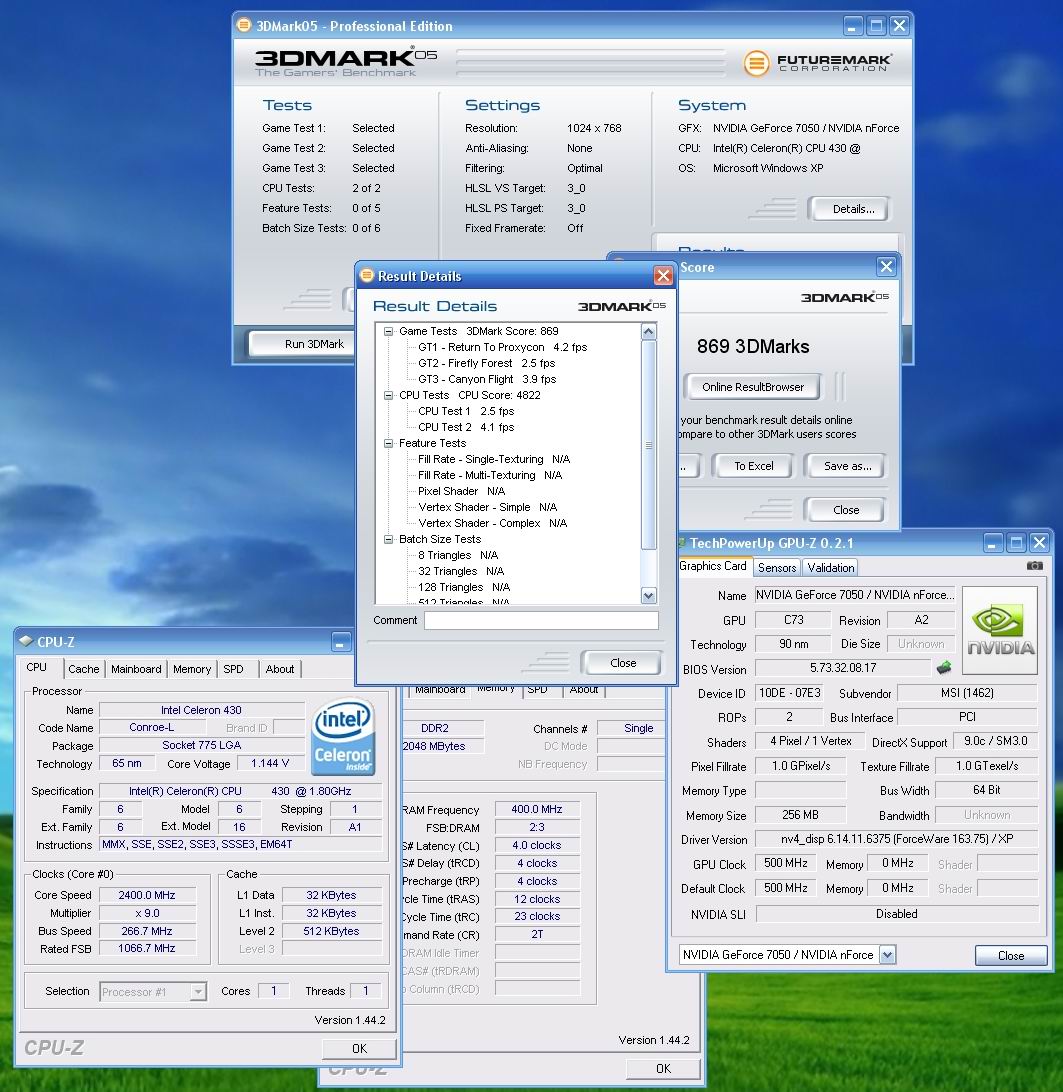Viewport: 1063px width, 1092px height.
Task: Click the Intel Celeron logo in CPU-Z
Action: [343, 738]
